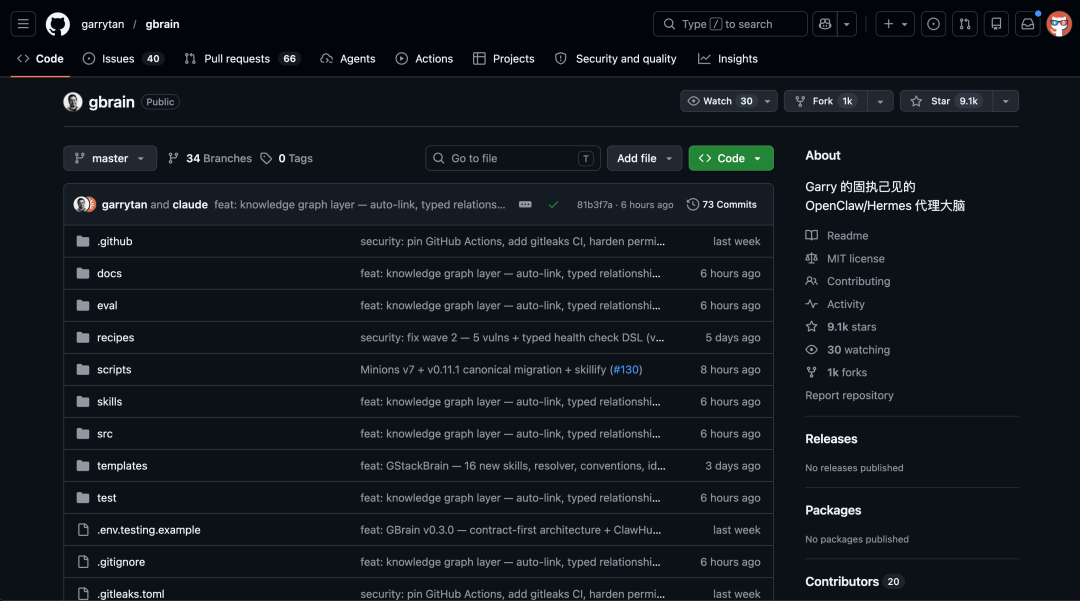Toggle Watch for the repository
The image size is (1080, 601).
pos(719,101)
